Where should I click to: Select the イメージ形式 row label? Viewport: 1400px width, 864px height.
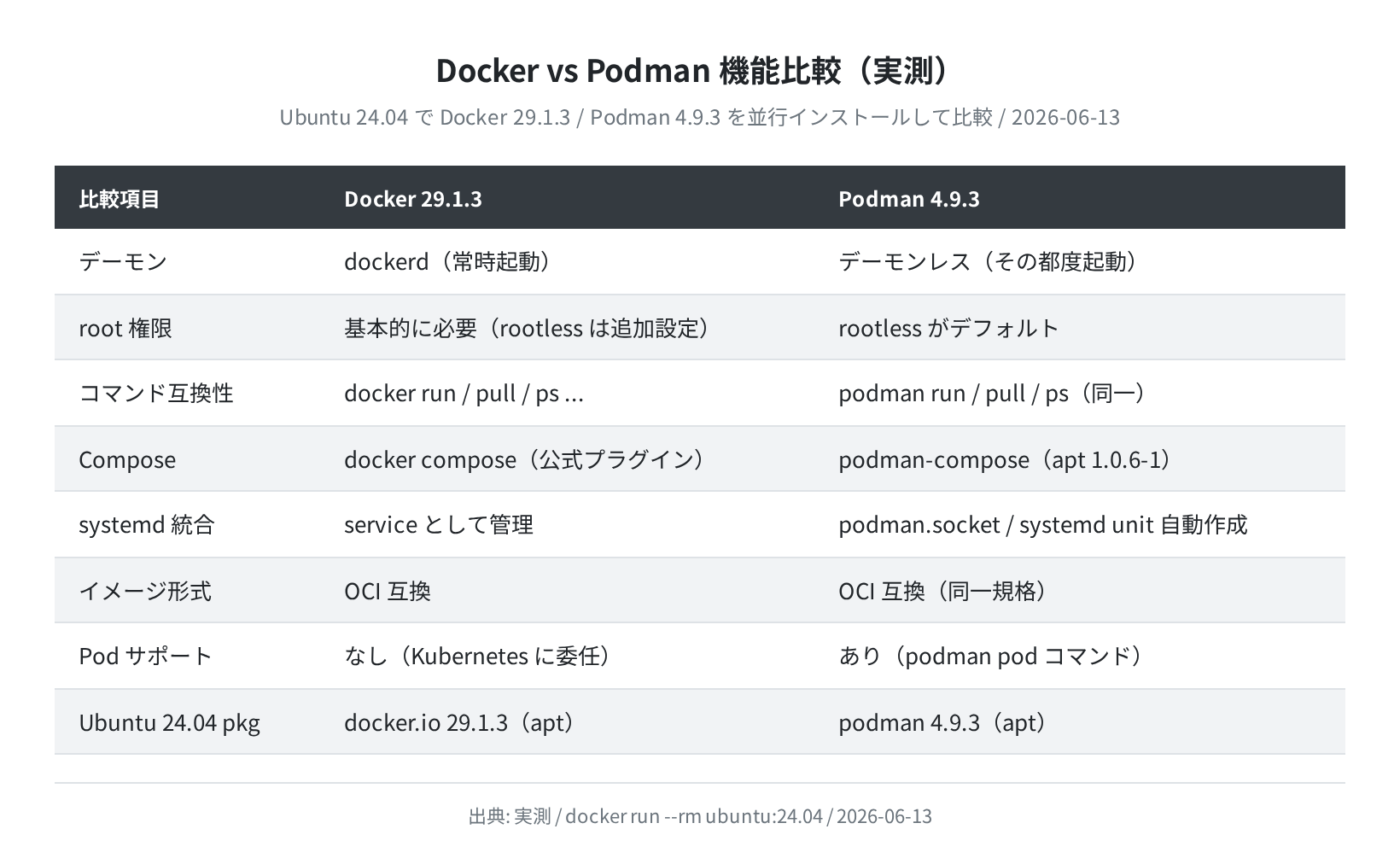(145, 591)
